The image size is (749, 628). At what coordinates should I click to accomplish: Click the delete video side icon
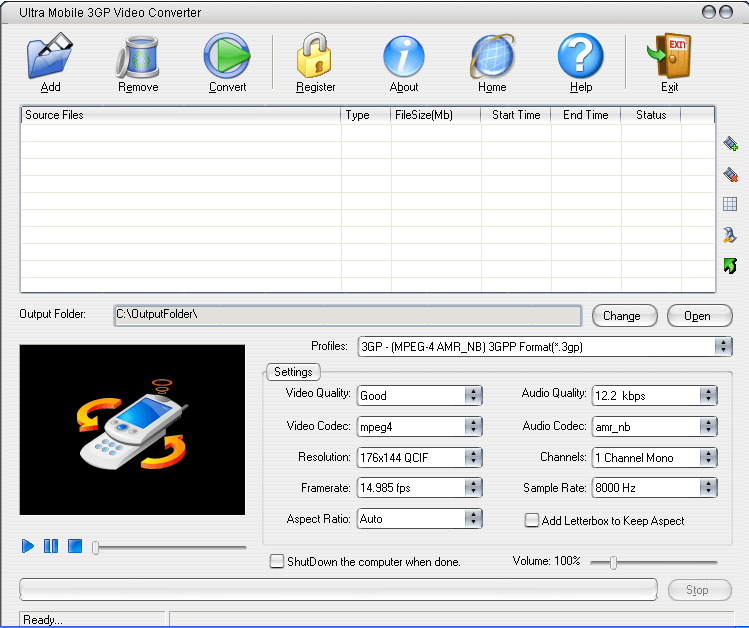click(x=730, y=174)
